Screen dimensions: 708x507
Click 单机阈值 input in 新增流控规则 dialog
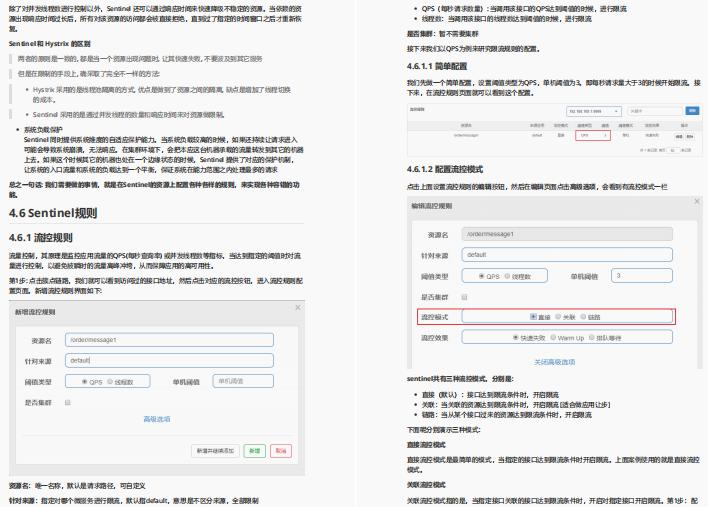pos(243,381)
